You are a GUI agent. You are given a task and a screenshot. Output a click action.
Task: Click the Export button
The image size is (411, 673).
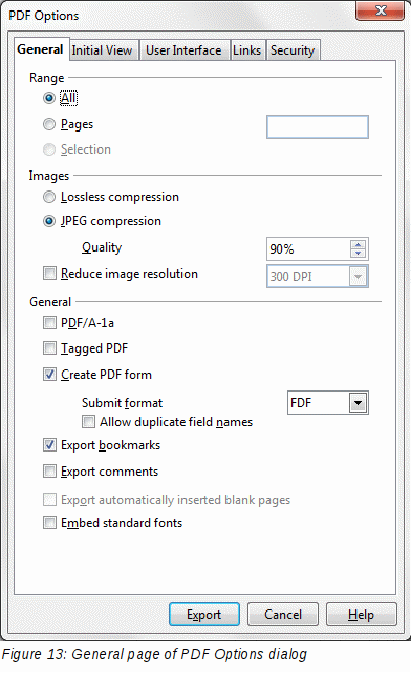click(204, 614)
